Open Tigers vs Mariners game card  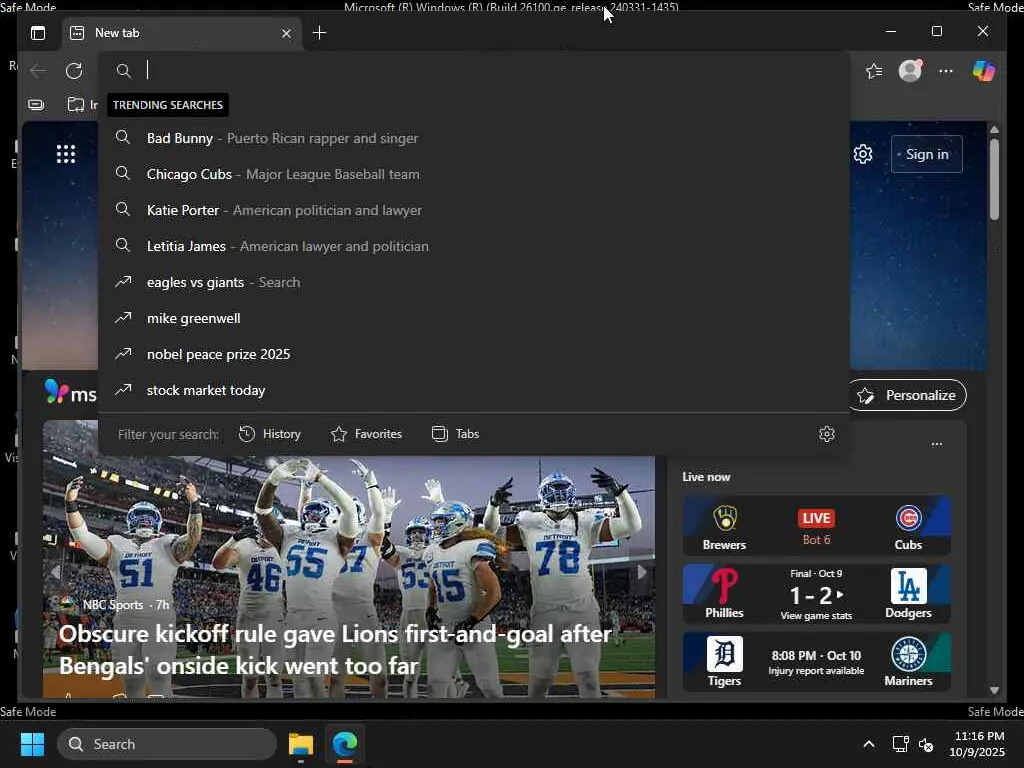coord(816,662)
